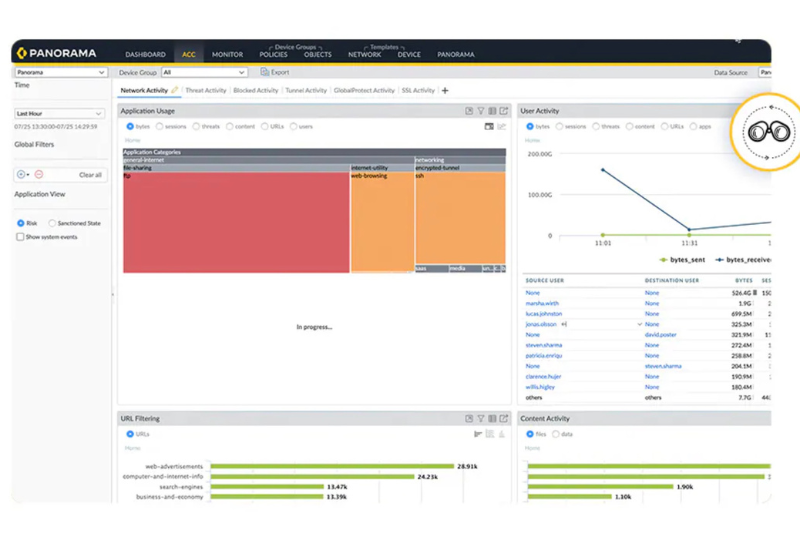Click the red remove global filter icon
800x550 pixels.
point(39,174)
